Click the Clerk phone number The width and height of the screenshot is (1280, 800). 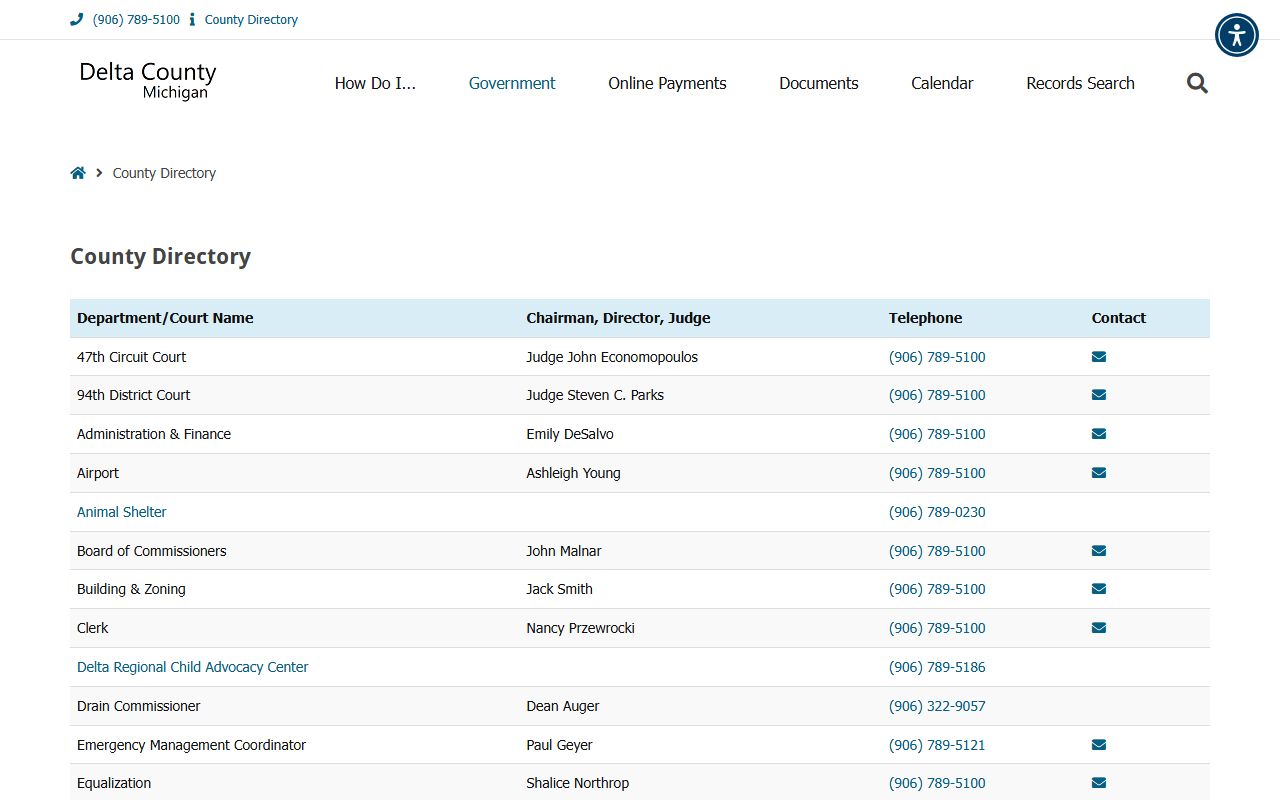(937, 628)
